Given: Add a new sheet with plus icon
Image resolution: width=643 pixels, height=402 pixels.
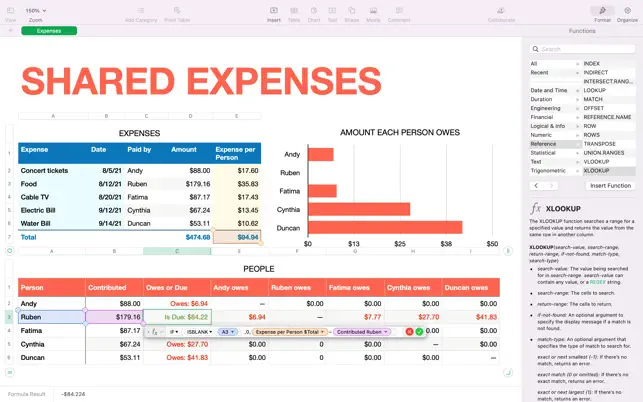Looking at the screenshot, I should coord(11,31).
